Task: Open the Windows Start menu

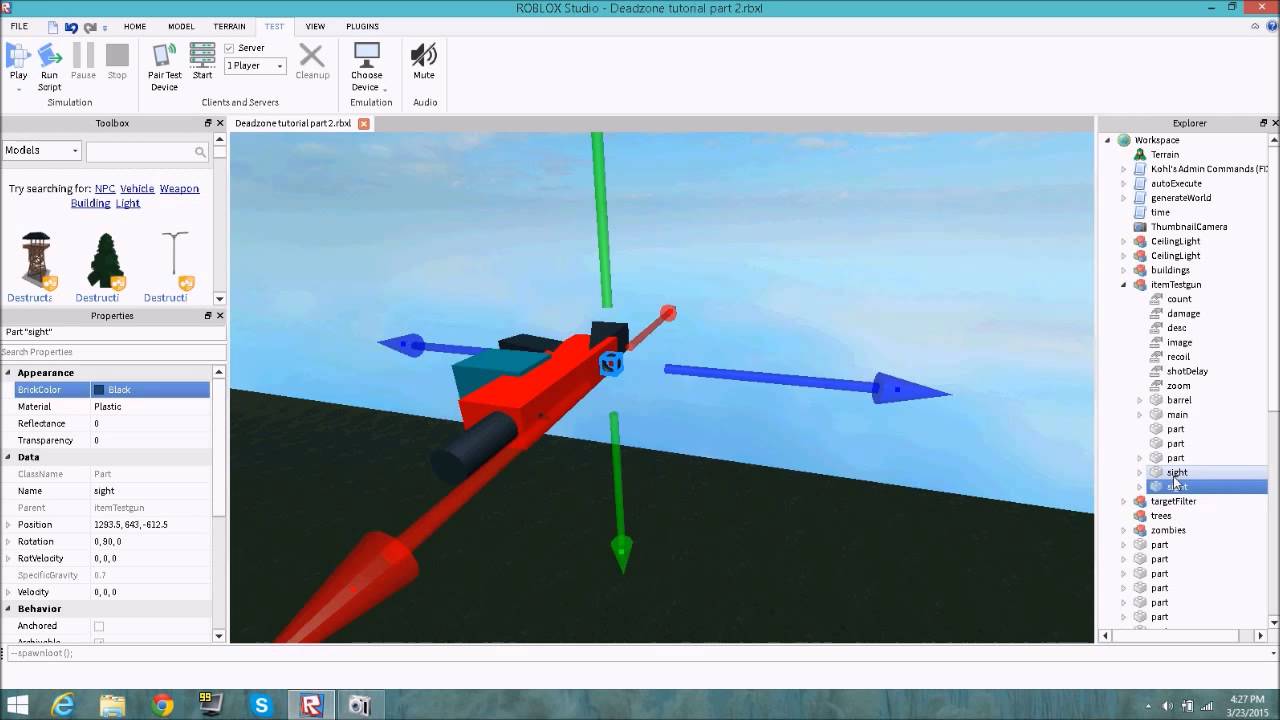Action: 17,706
